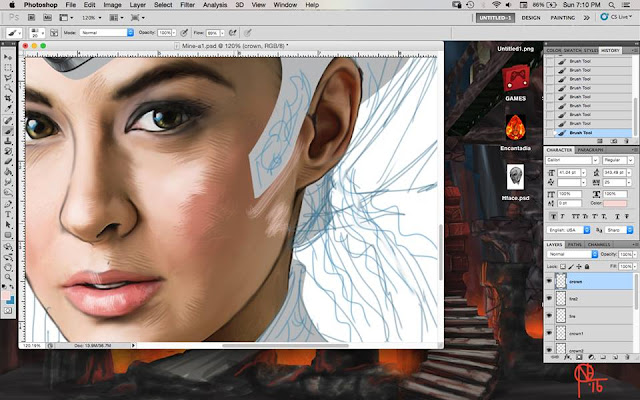Toggle lock position
This screenshot has height=400, width=640.
(x=579, y=267)
